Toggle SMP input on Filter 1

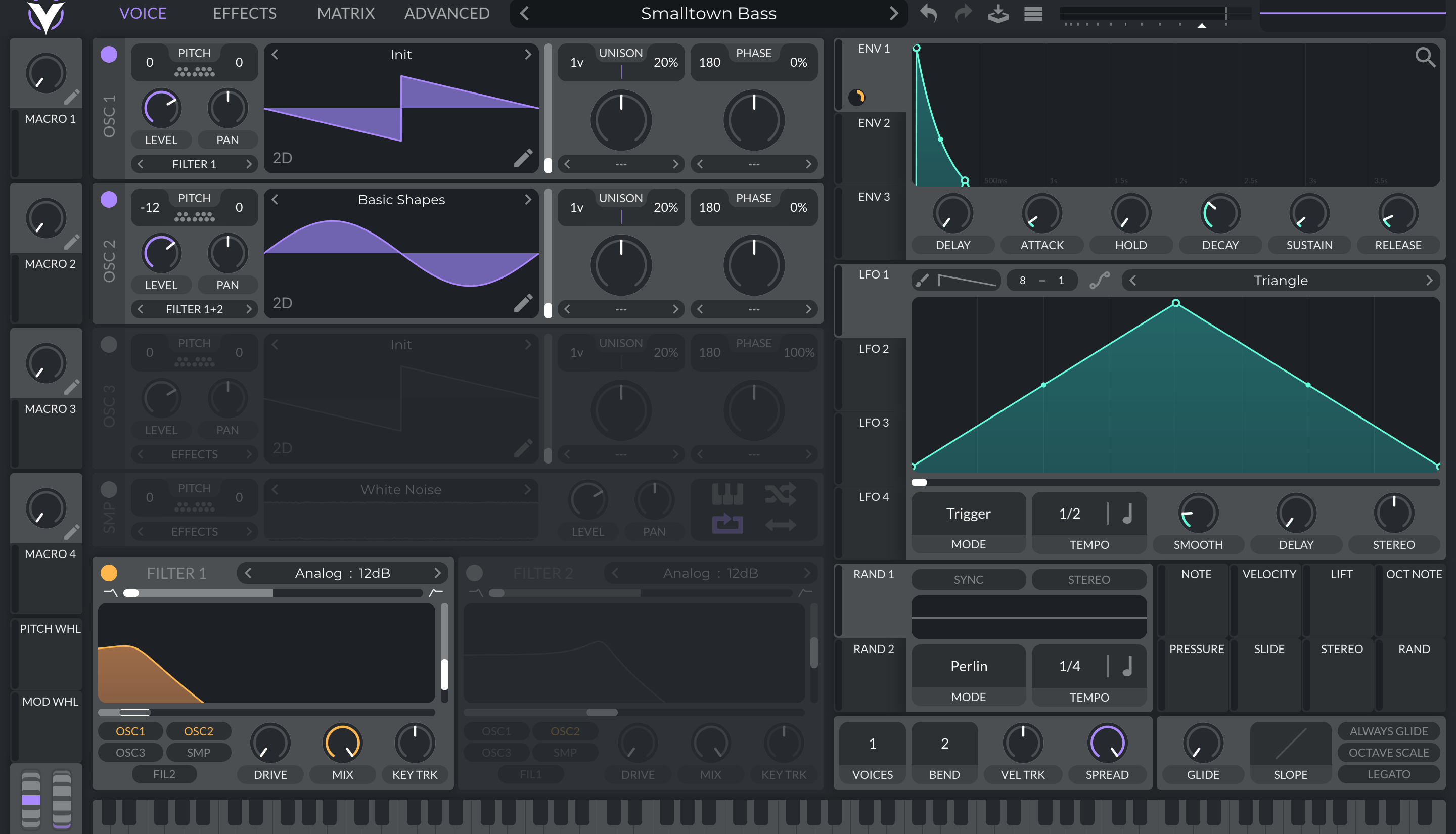[199, 752]
